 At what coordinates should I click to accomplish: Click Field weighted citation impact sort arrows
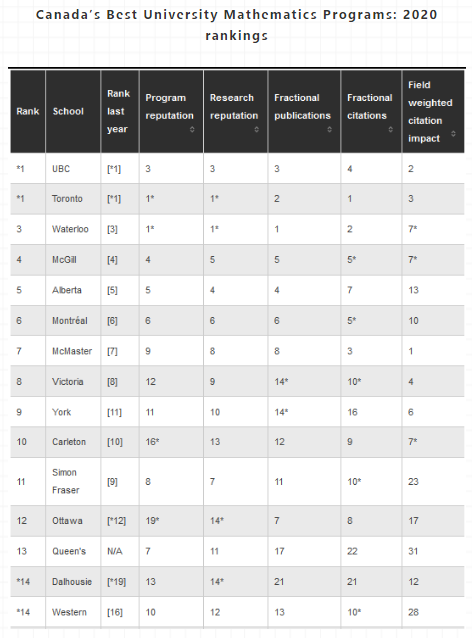pos(453,134)
